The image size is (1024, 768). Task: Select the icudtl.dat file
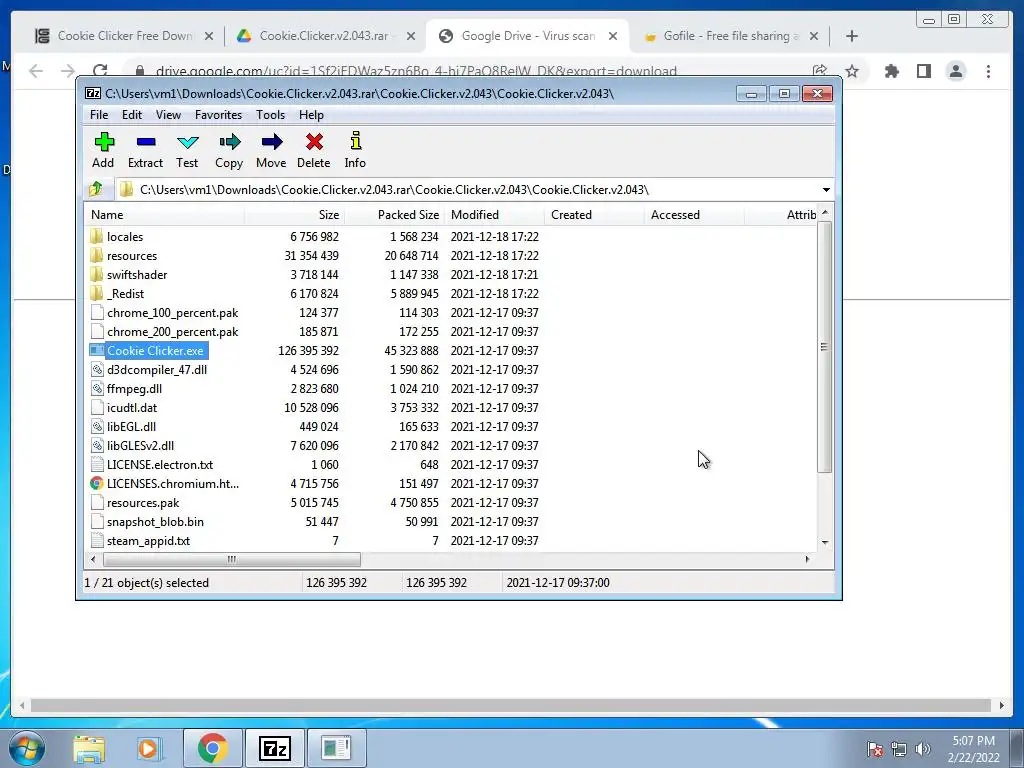click(x=132, y=408)
